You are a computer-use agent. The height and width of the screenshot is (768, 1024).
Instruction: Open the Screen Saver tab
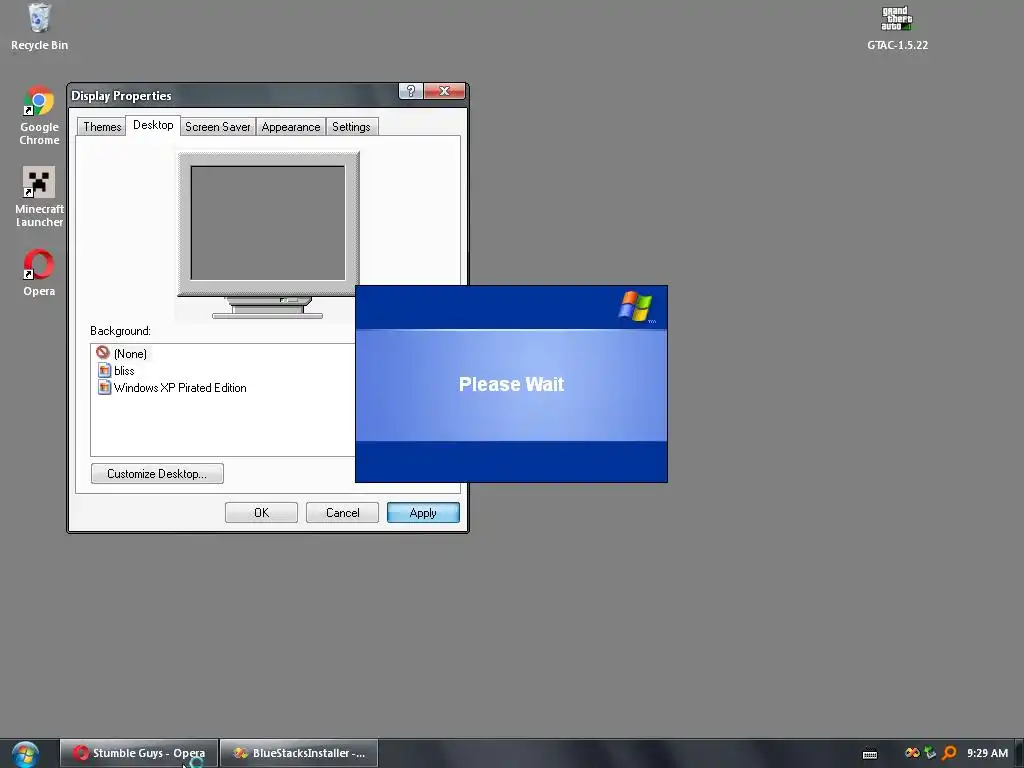pyautogui.click(x=217, y=127)
